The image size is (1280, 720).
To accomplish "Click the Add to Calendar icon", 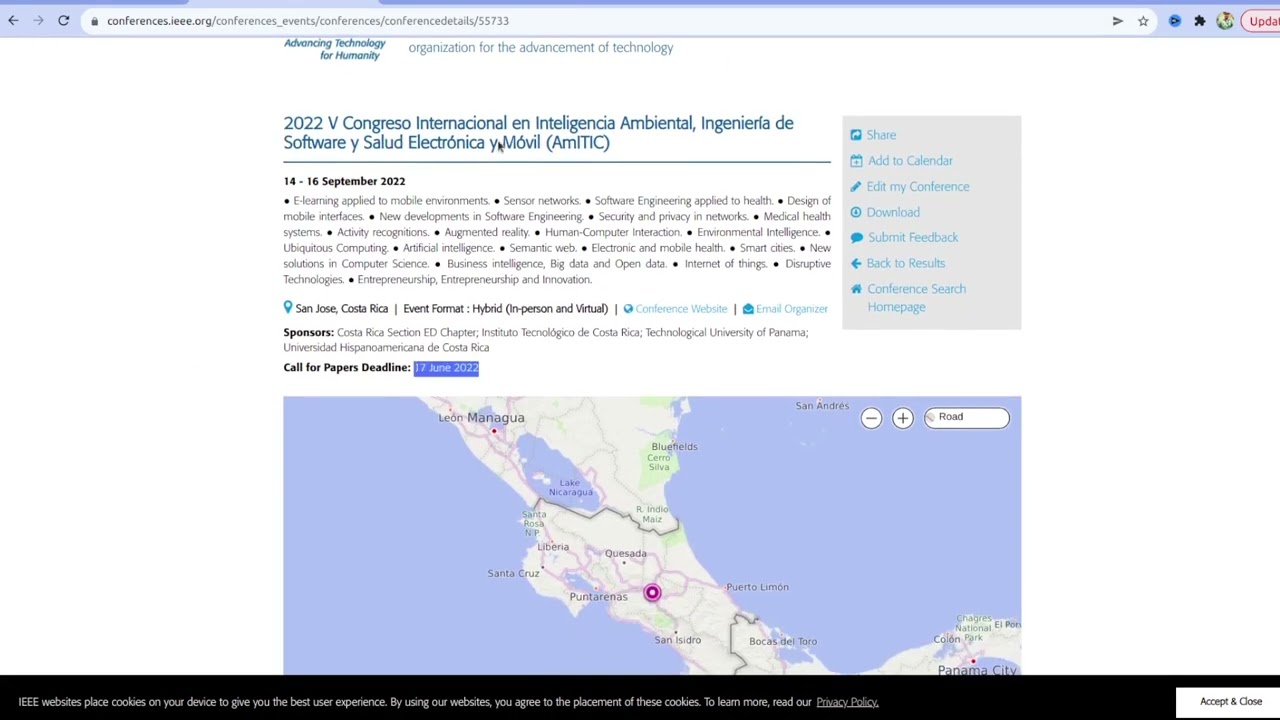I will pyautogui.click(x=856, y=161).
